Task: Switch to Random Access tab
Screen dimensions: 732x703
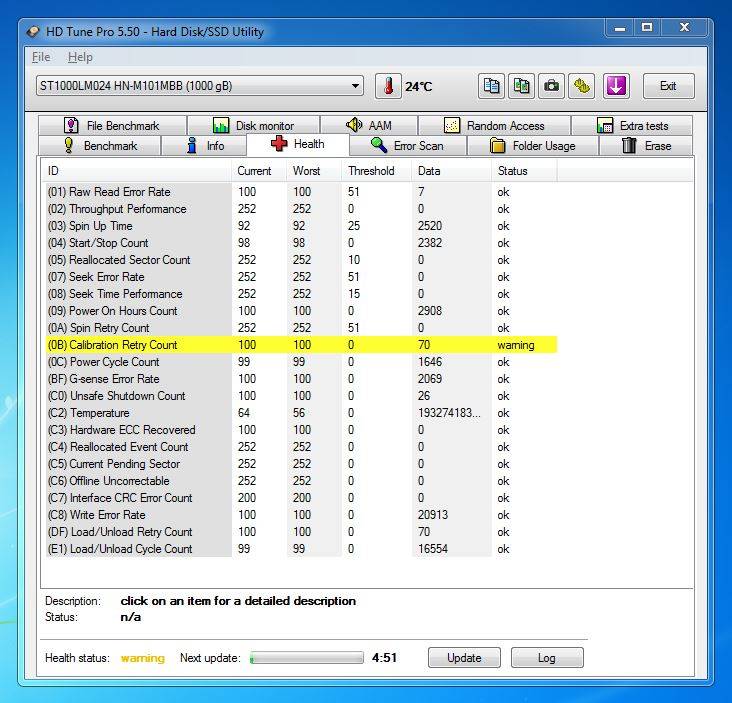Action: (494, 126)
